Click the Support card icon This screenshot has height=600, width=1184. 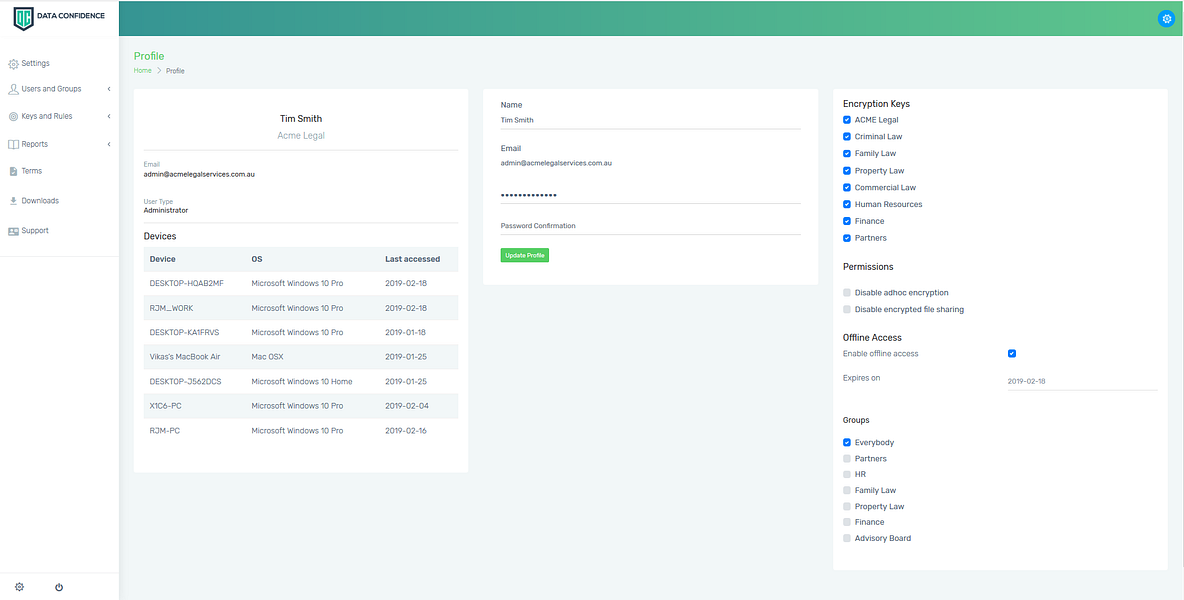coord(14,231)
